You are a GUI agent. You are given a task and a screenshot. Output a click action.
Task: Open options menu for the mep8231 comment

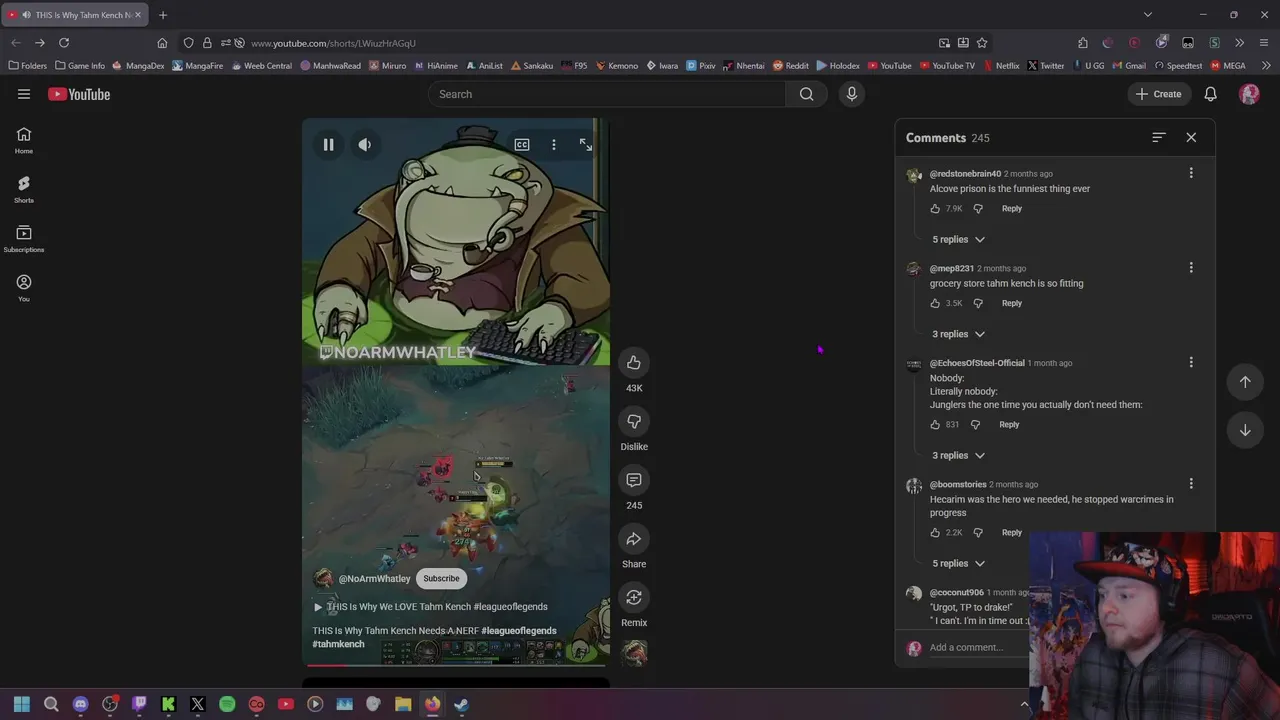(1191, 268)
